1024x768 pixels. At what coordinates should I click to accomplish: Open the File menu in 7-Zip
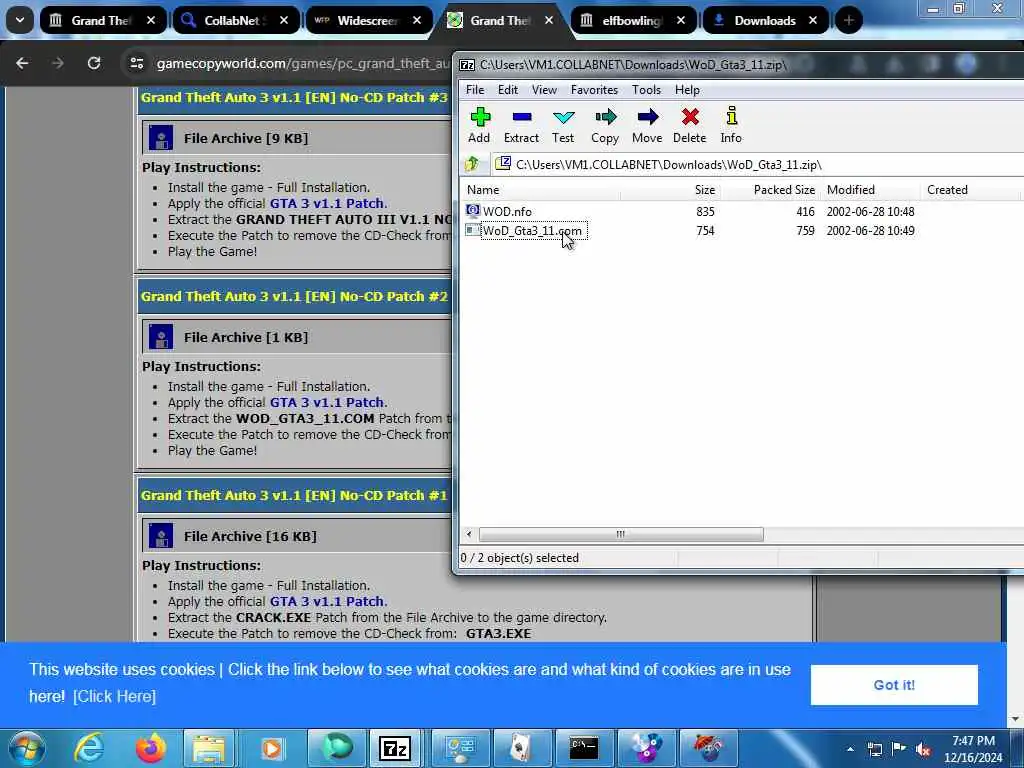pos(475,89)
